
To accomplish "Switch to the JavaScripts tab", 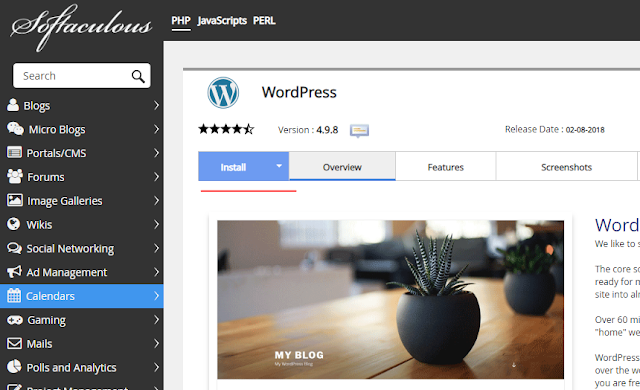I will point(222,20).
